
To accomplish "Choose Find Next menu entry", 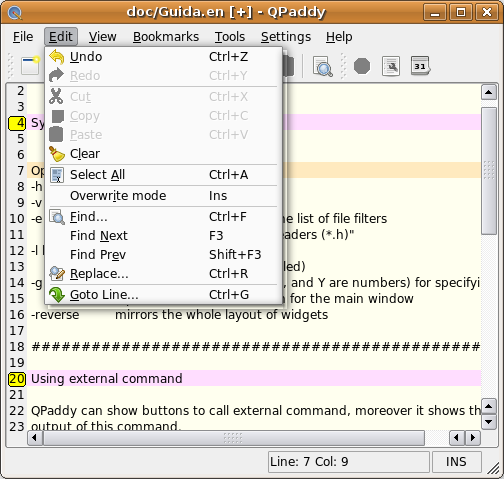I will pos(163,236).
